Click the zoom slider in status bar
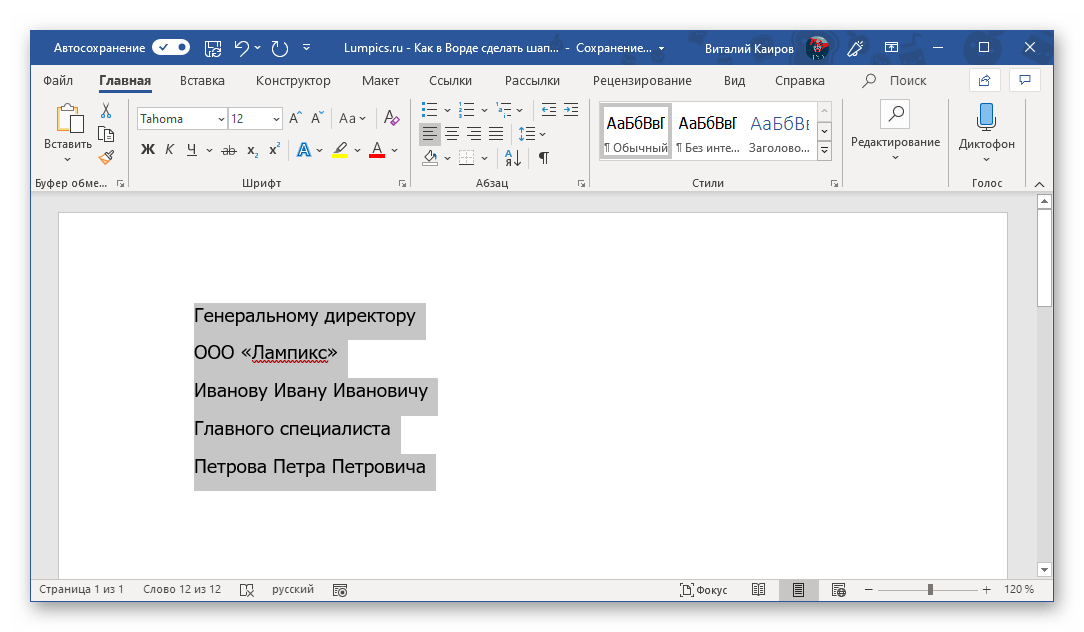Screen dimensions: 1084x632 click(930, 590)
